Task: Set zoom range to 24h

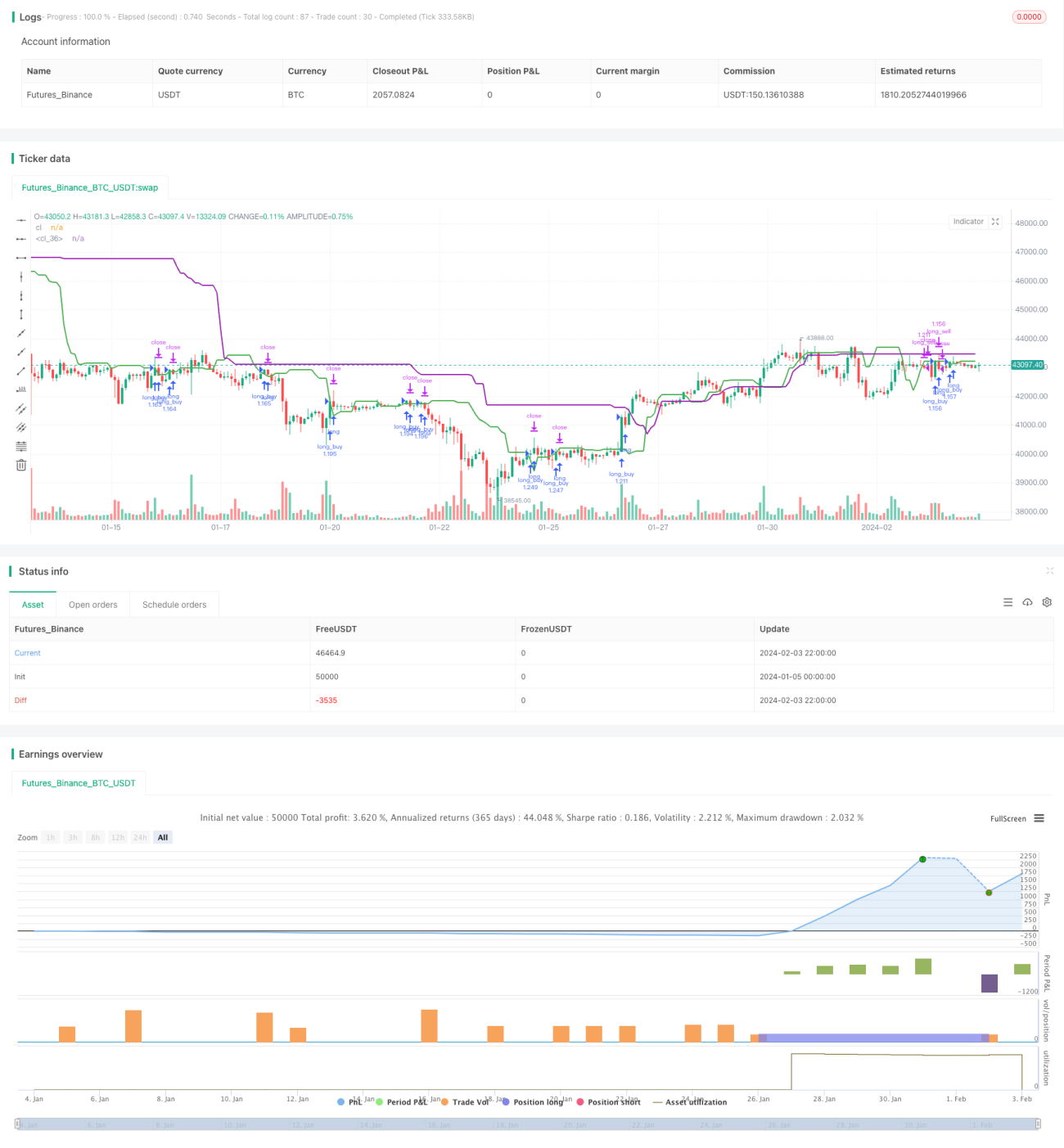Action: click(140, 837)
